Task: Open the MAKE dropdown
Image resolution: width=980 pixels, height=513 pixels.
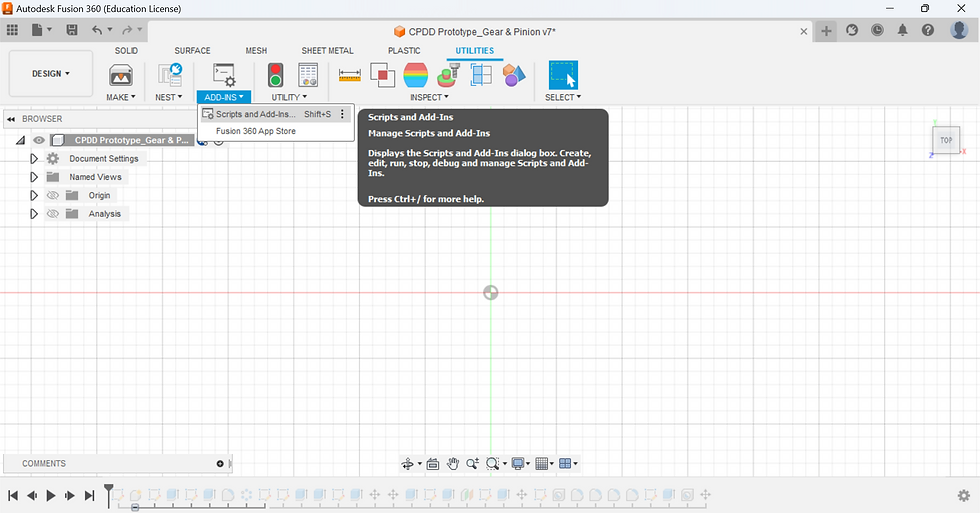Action: (x=121, y=97)
